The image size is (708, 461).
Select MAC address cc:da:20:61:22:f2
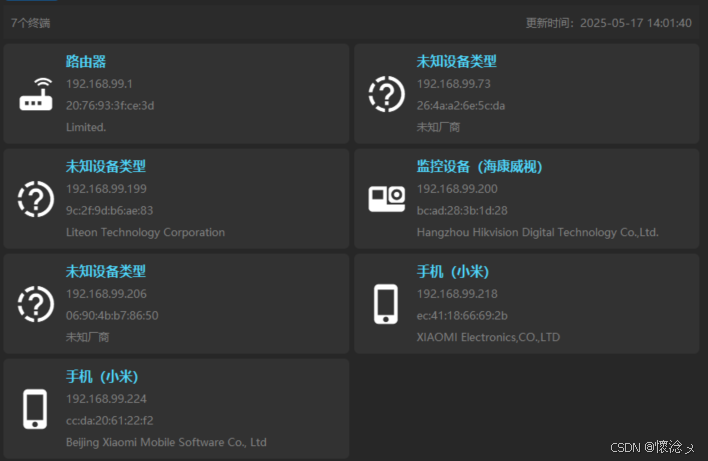110,421
